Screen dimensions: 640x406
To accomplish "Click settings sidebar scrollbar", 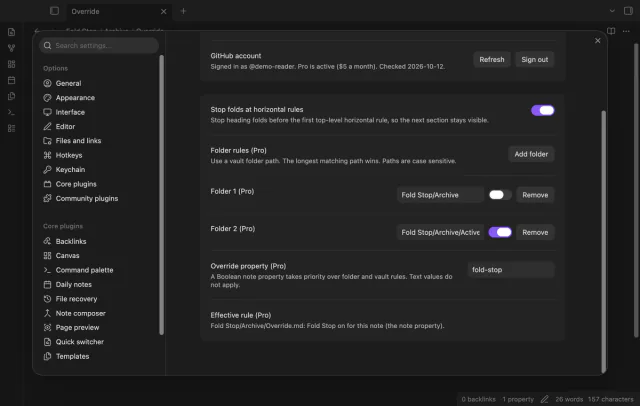I will pos(161,195).
